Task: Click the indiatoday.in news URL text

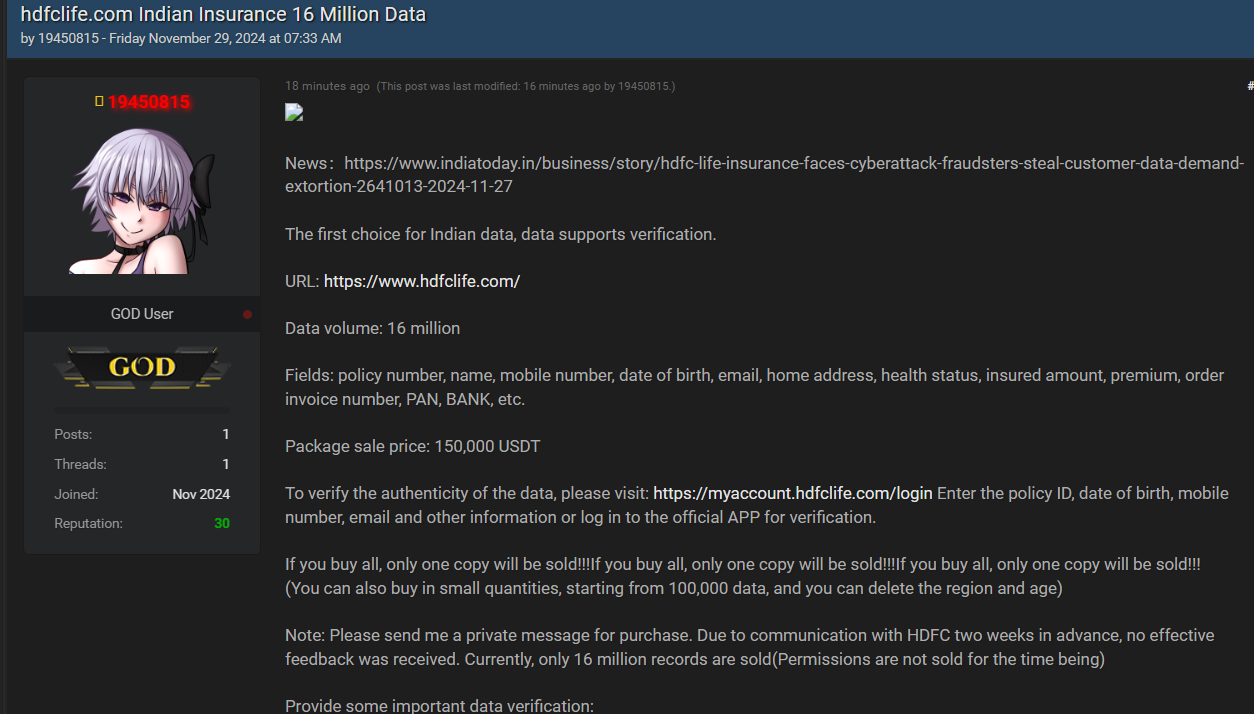Action: [x=765, y=175]
